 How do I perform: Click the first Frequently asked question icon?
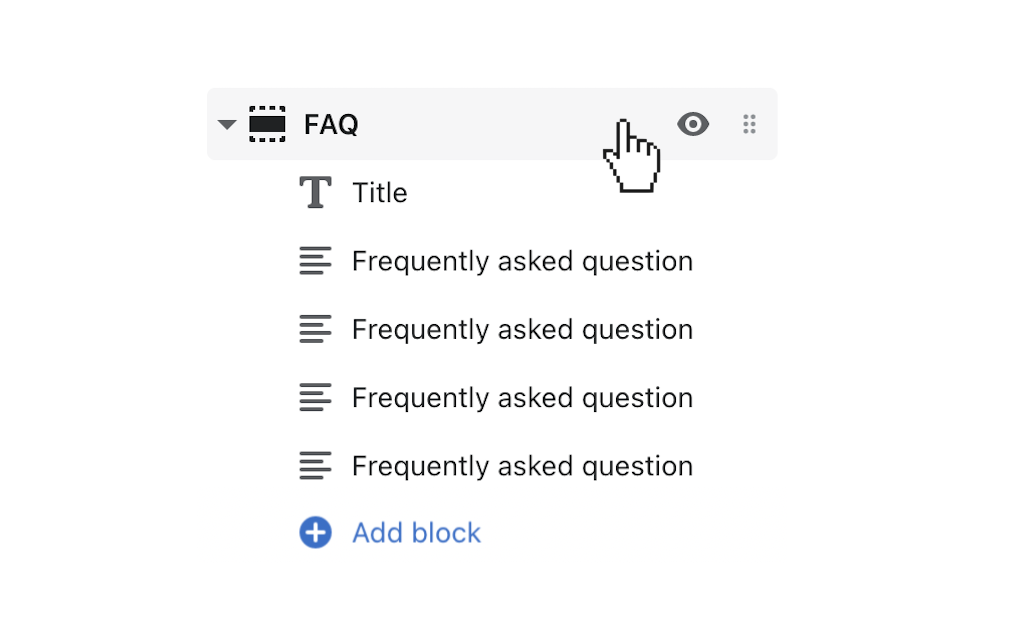pos(314,260)
